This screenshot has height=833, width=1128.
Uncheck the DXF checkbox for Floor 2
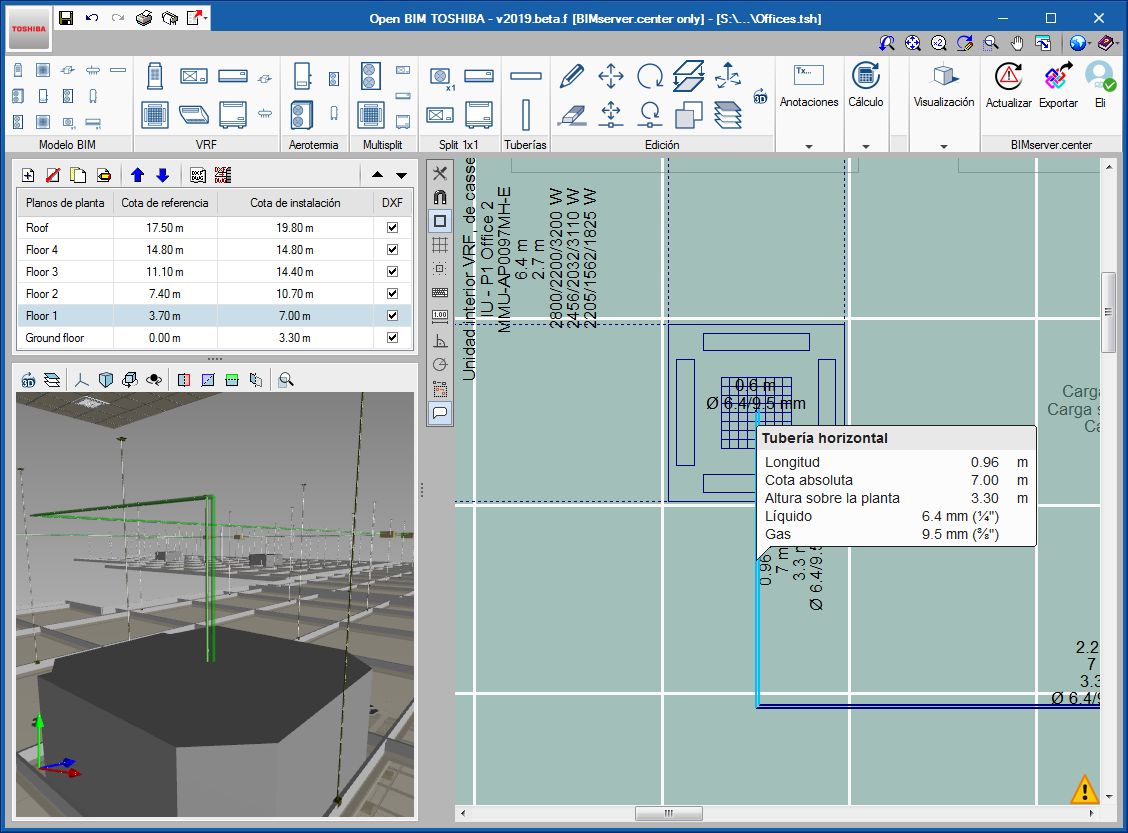tap(392, 293)
